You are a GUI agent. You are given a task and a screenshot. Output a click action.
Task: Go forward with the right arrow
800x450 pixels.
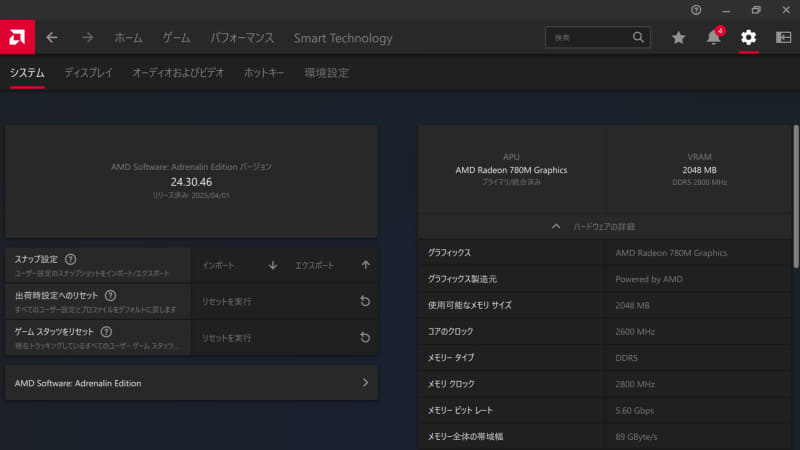click(x=88, y=38)
